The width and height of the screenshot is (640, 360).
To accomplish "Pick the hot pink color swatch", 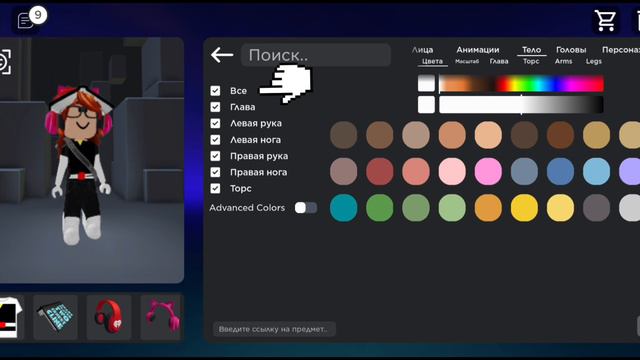I will tap(488, 171).
